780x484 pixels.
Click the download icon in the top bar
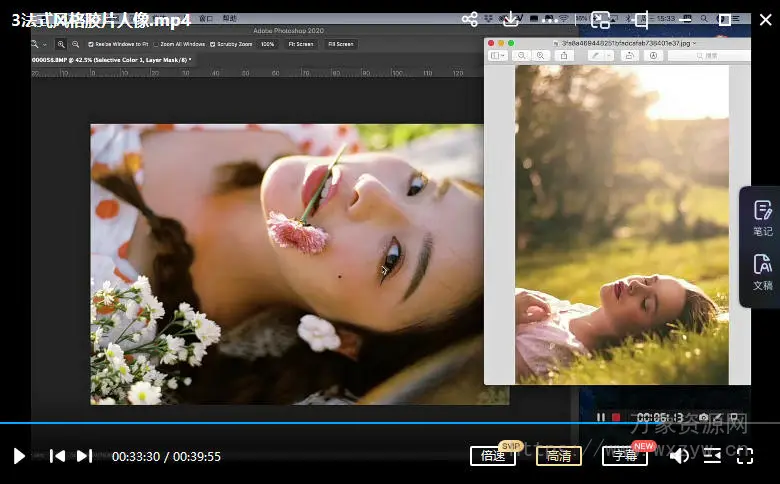click(510, 19)
